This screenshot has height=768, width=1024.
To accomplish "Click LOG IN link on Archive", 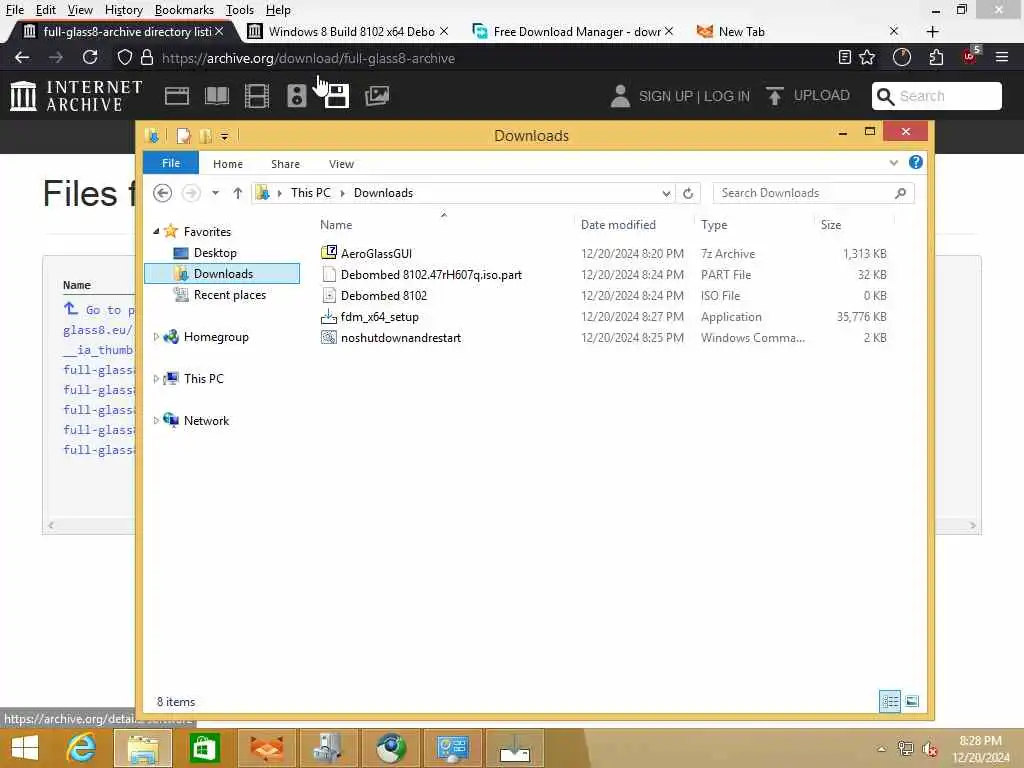I will pyautogui.click(x=727, y=96).
